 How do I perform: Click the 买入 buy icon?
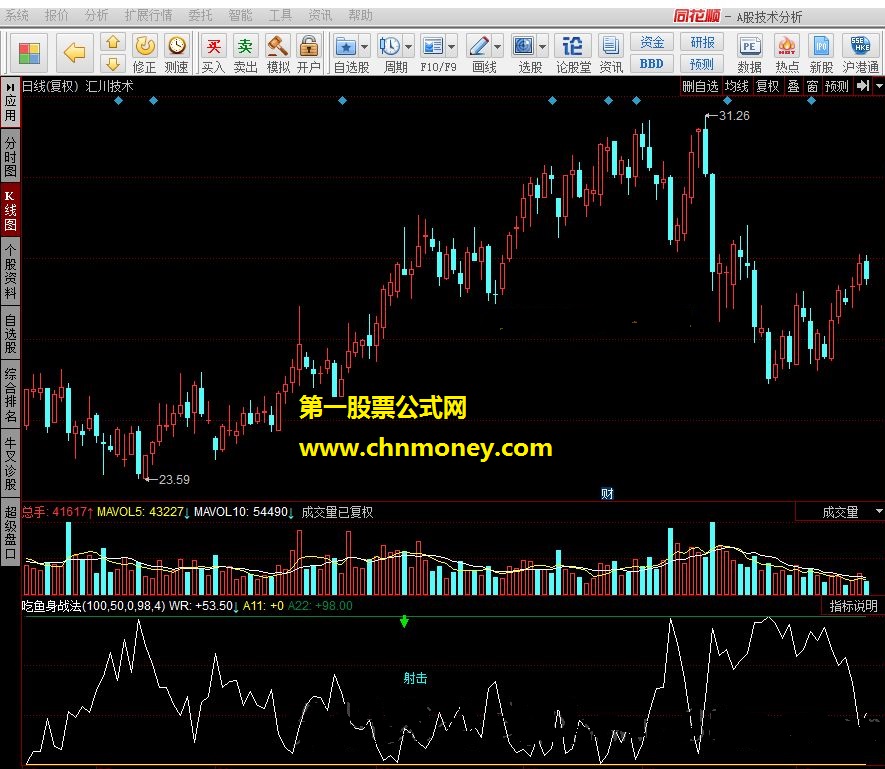(x=213, y=45)
